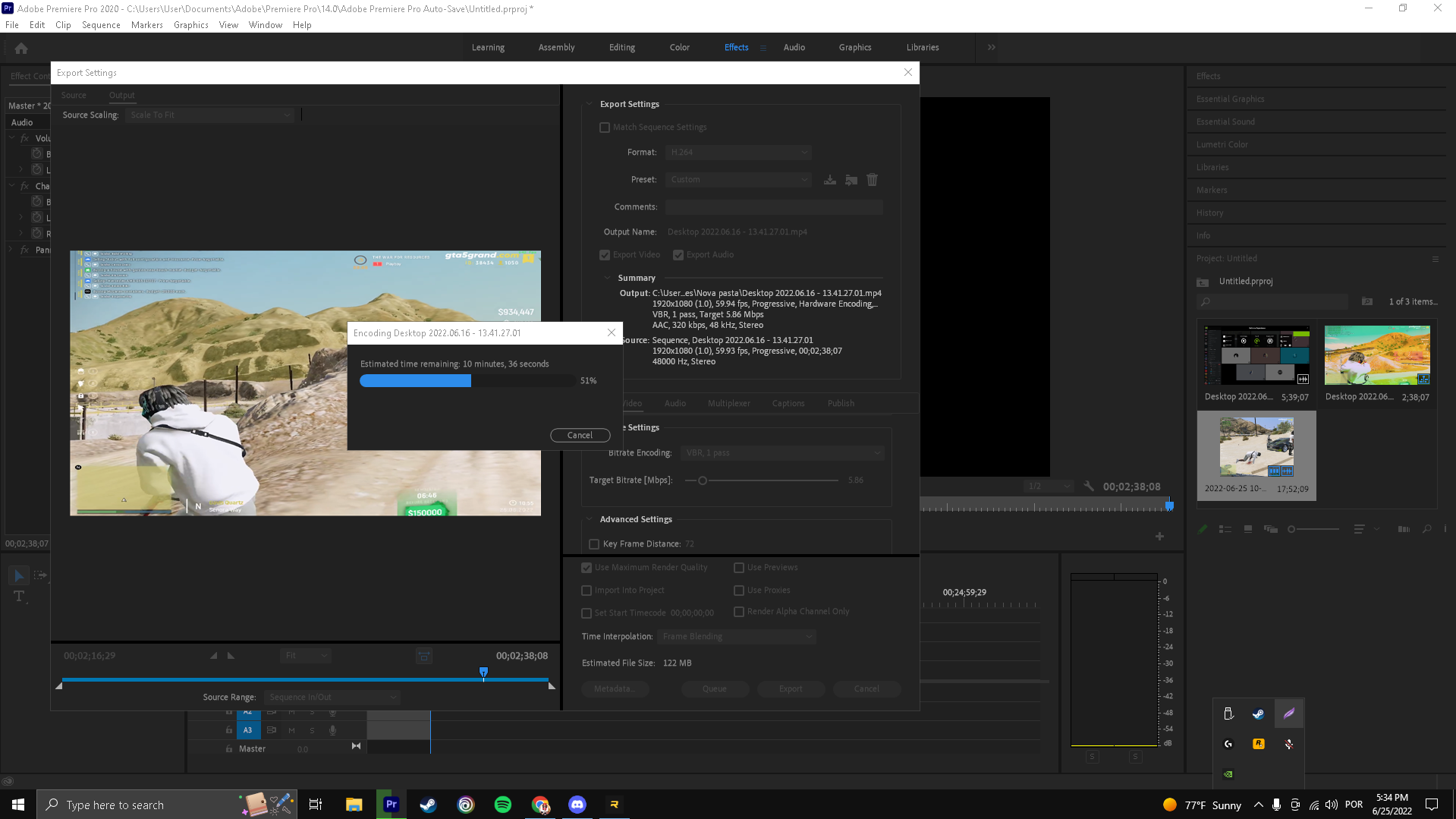
Task: Click the new bin folder icon in Project panel
Action: pyautogui.click(x=1366, y=301)
